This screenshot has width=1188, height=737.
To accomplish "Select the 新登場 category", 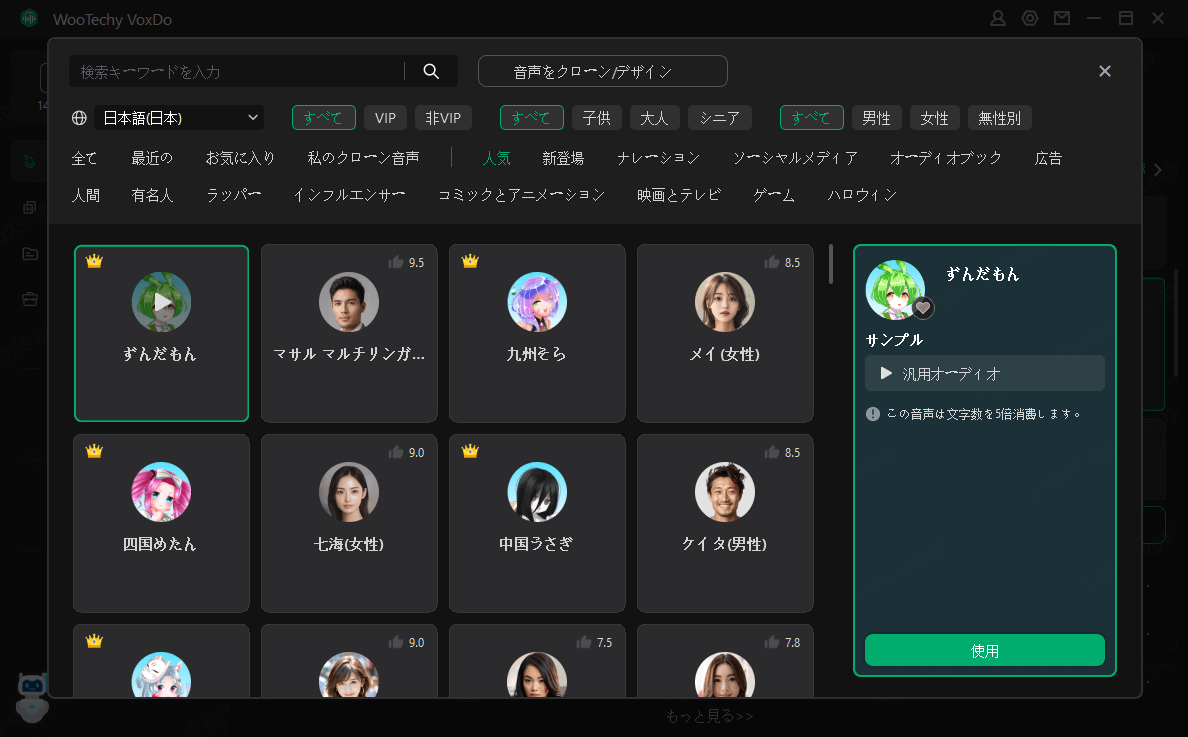I will (563, 158).
